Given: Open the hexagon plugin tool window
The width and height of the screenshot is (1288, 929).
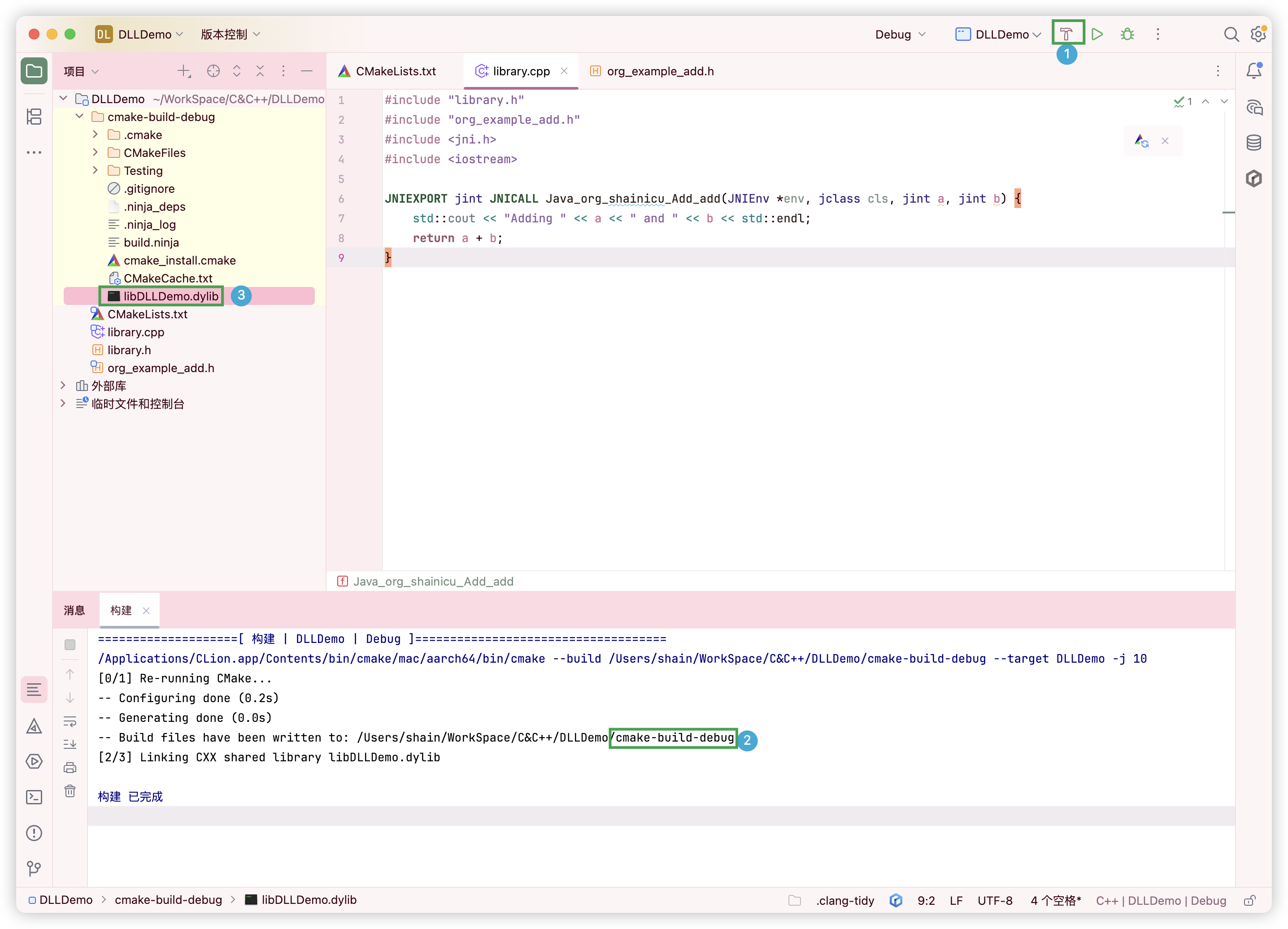Looking at the screenshot, I should click(x=1254, y=178).
